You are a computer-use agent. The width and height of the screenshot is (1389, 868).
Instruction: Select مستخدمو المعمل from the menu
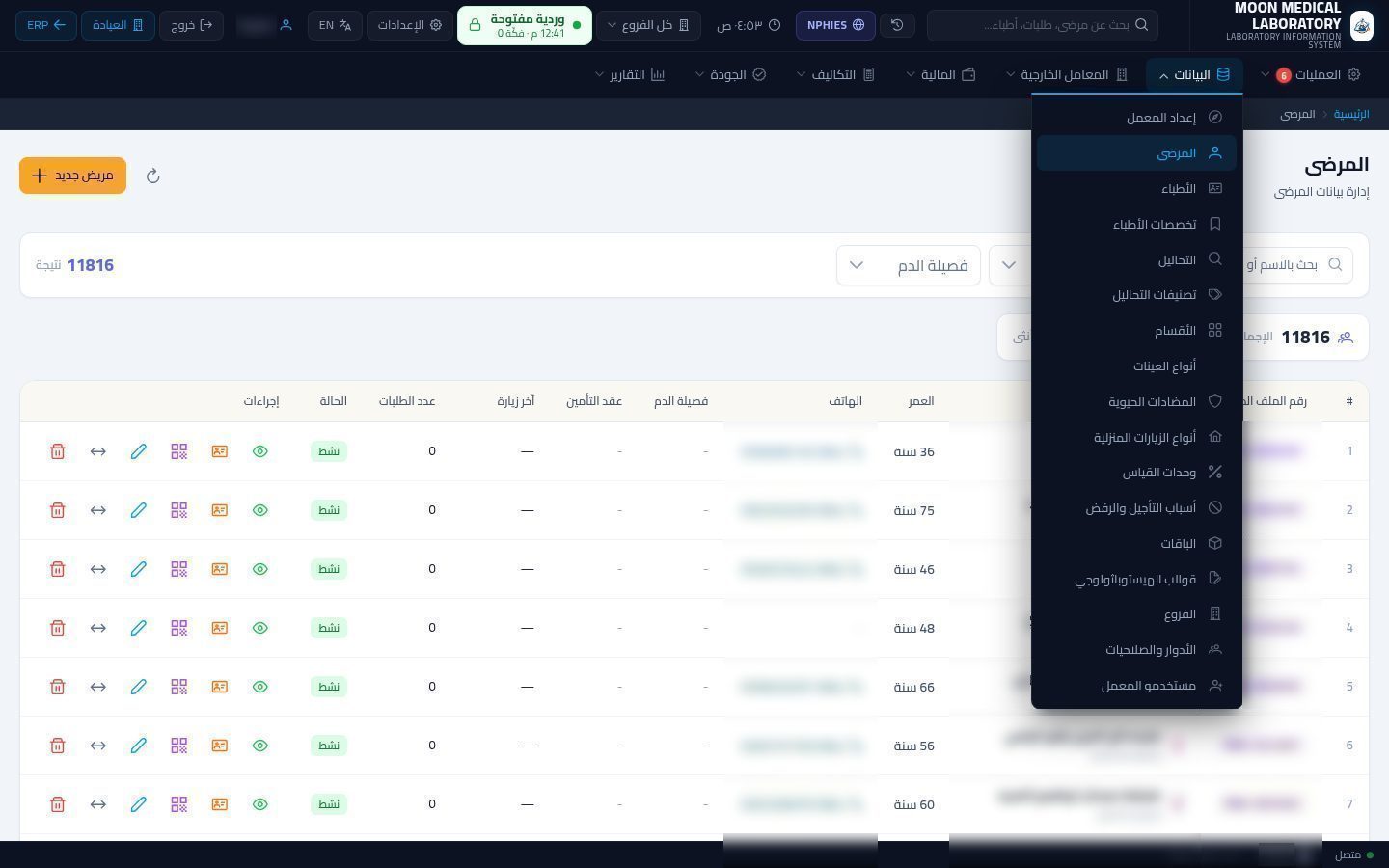(1136, 686)
